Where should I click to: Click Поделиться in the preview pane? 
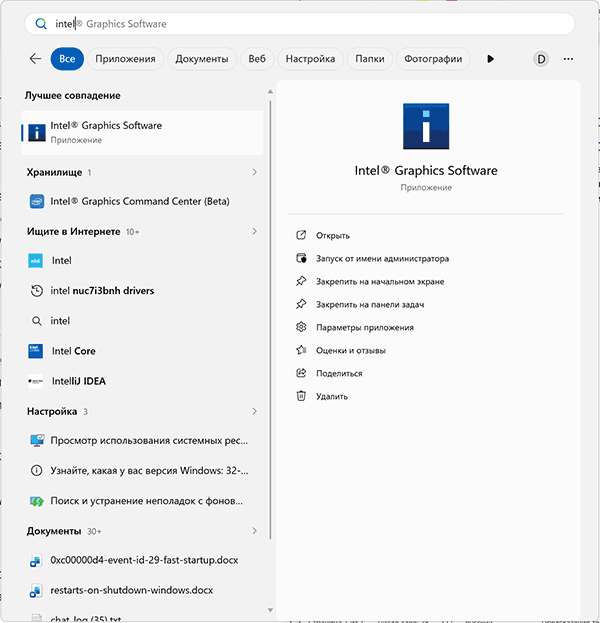tap(339, 373)
